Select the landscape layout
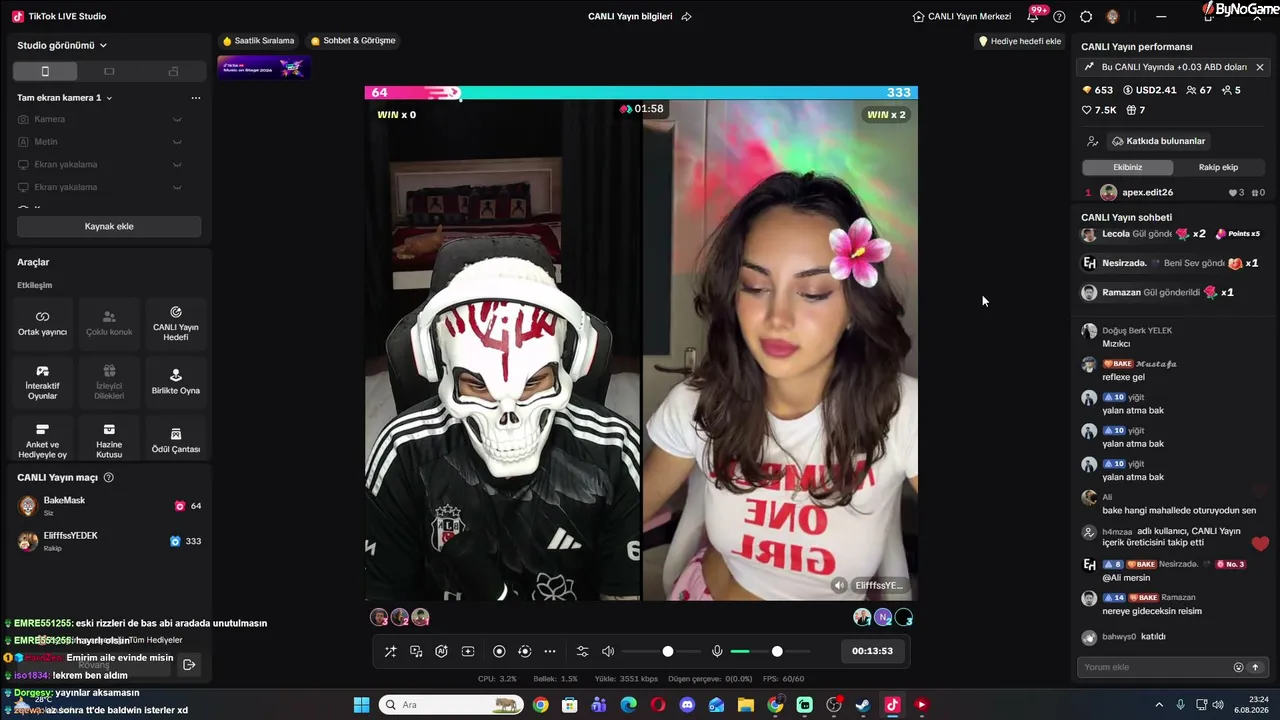The height and width of the screenshot is (720, 1280). 109,71
